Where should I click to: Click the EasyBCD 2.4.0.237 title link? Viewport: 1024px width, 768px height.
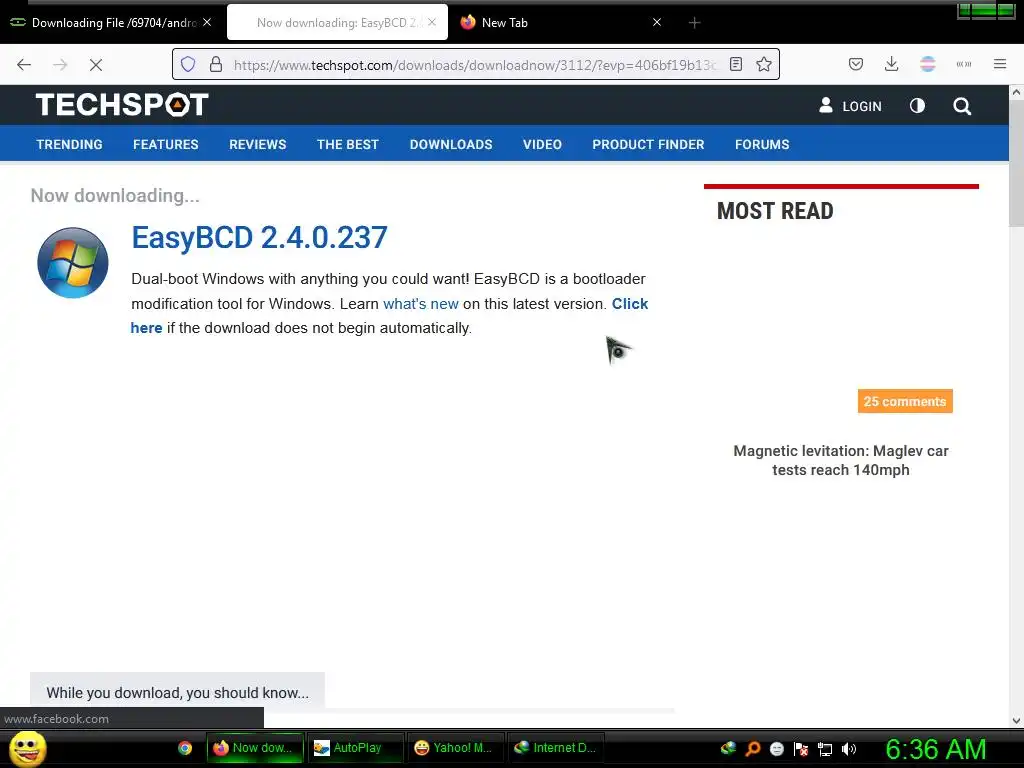pos(259,237)
